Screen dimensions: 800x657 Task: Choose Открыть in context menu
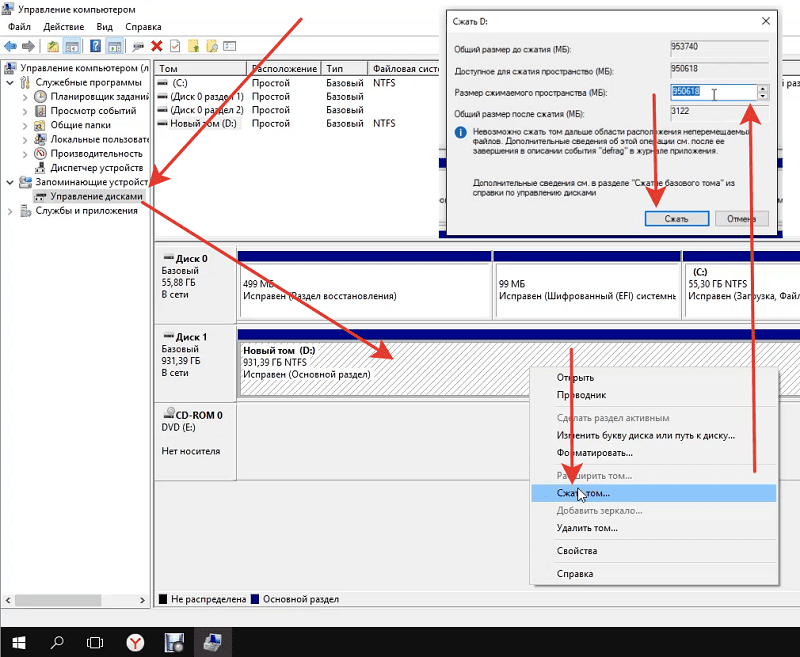[x=654, y=377]
